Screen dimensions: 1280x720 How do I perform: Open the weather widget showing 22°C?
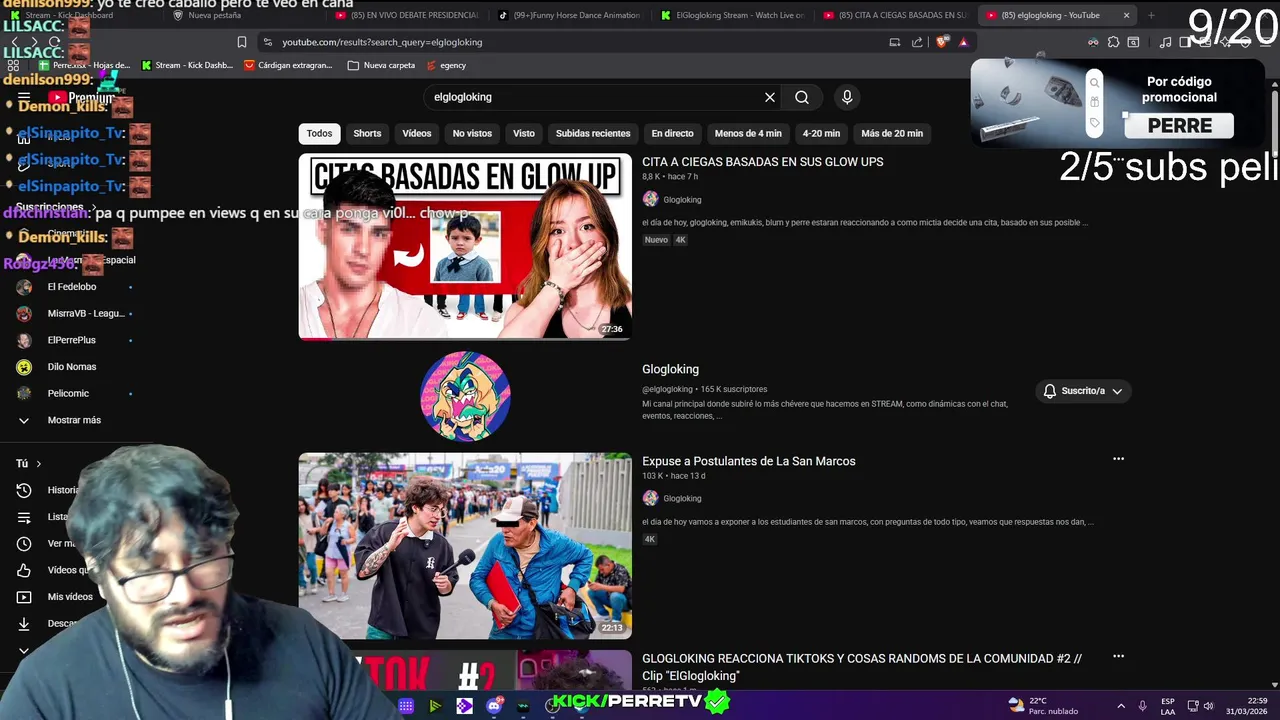click(x=1043, y=706)
